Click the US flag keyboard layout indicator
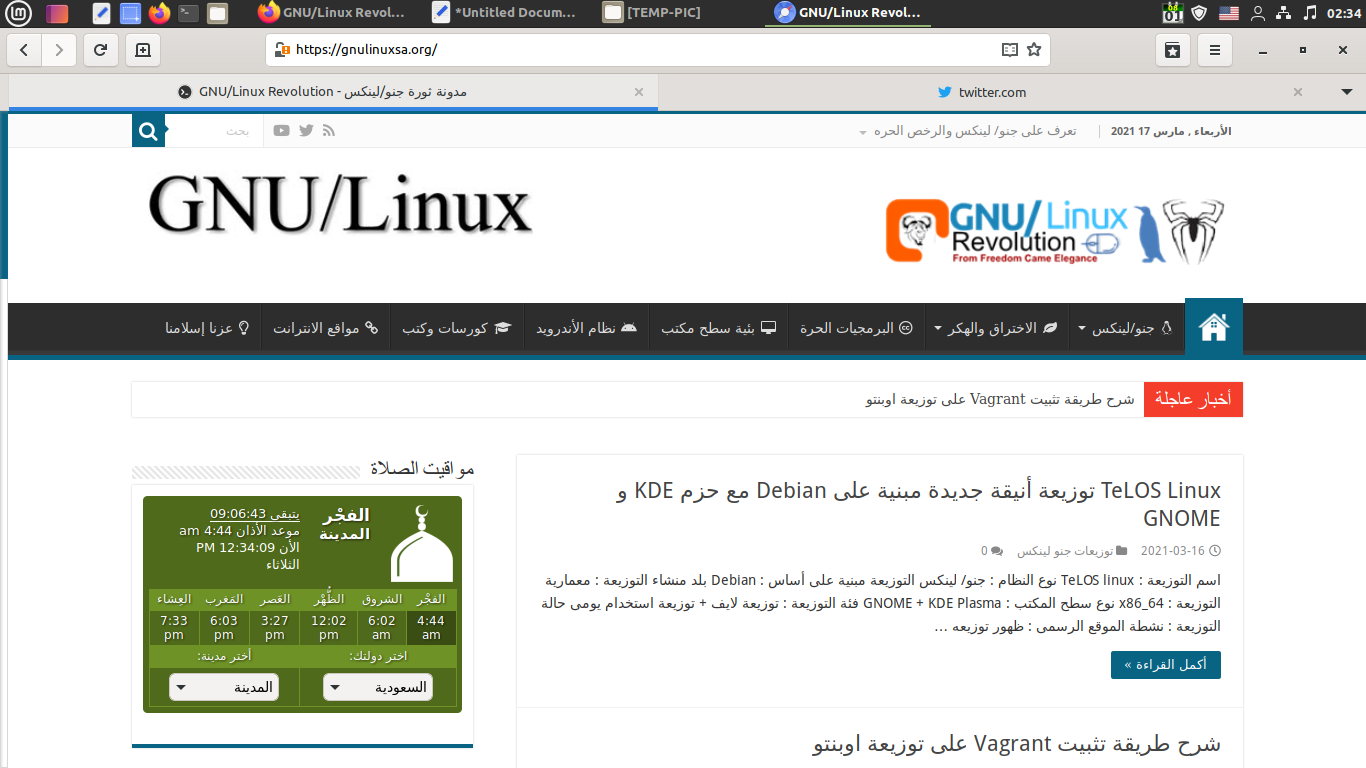 tap(1228, 13)
